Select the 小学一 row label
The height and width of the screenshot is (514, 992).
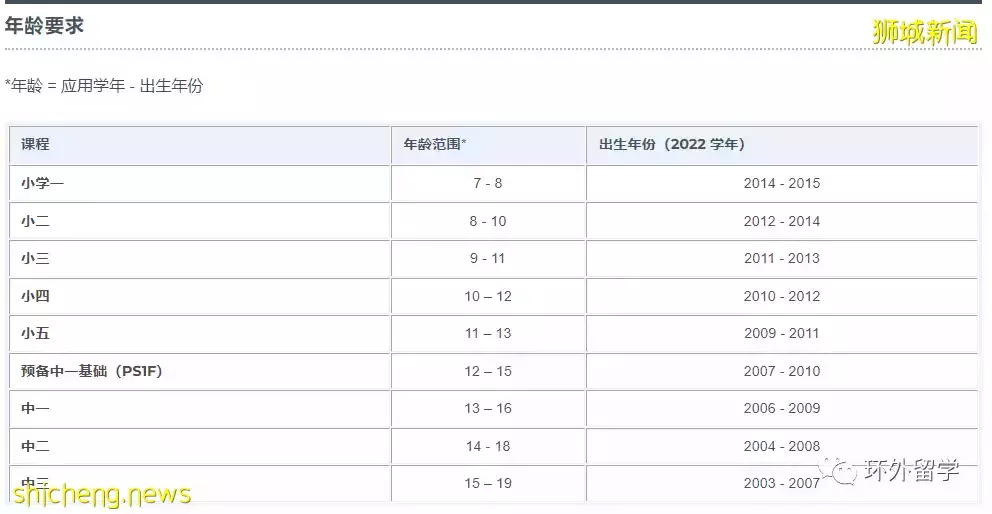point(42,183)
